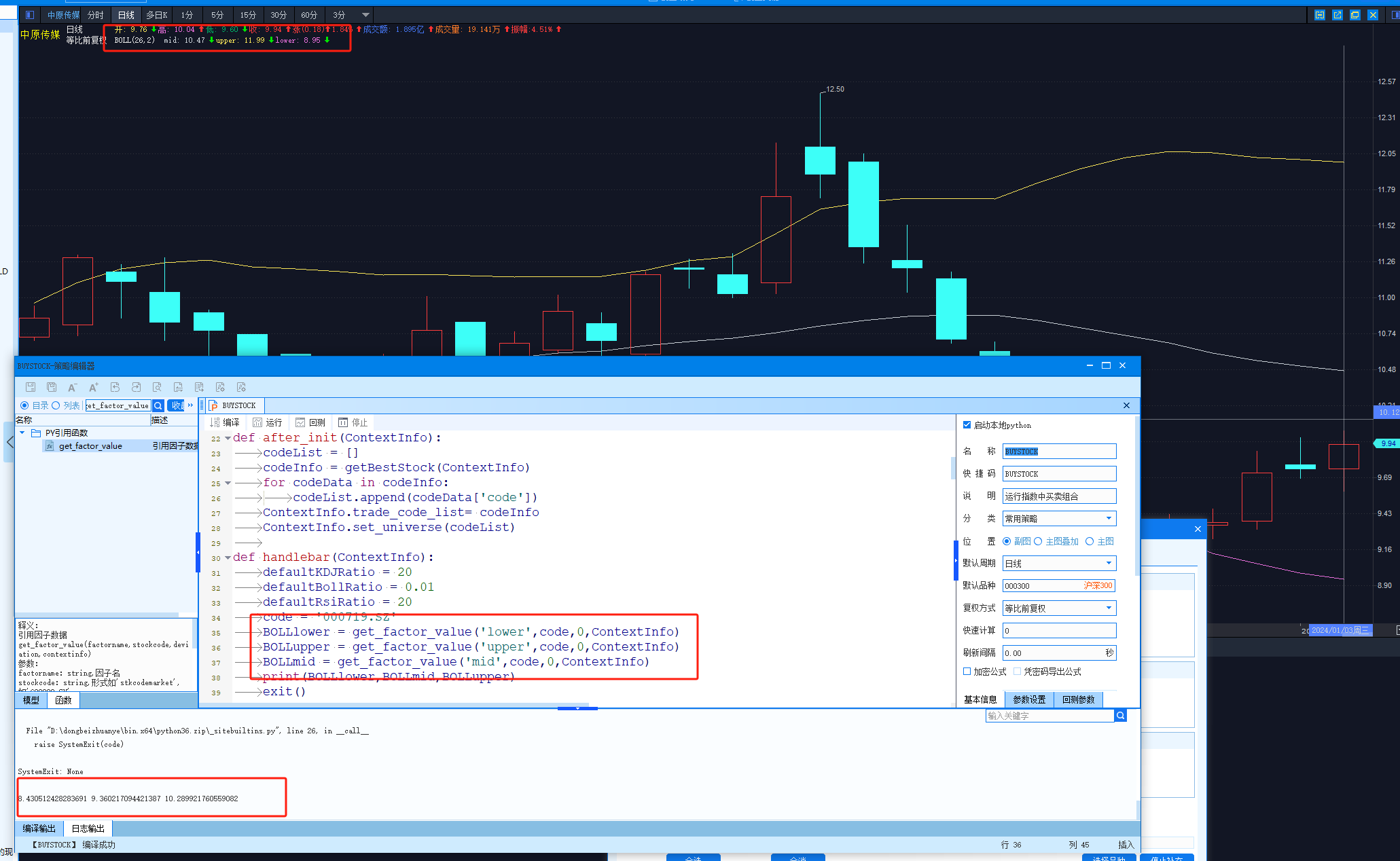This screenshot has width=1400, height=861.
Task: Select the 15分 period button
Action: 248,15
